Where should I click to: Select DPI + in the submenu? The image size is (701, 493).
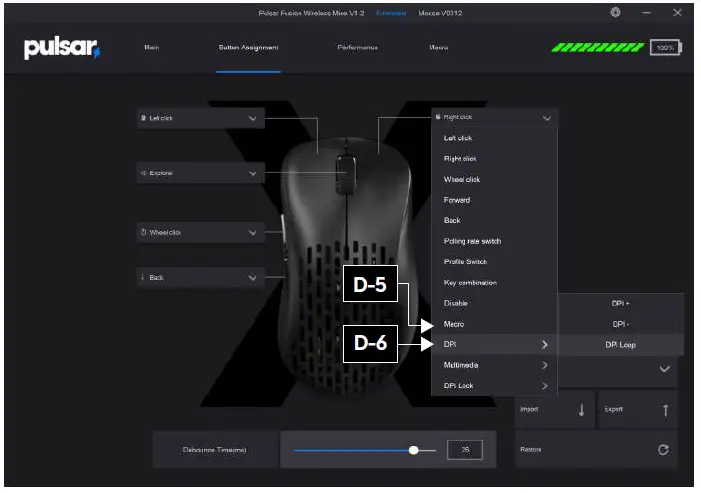pyautogui.click(x=621, y=303)
